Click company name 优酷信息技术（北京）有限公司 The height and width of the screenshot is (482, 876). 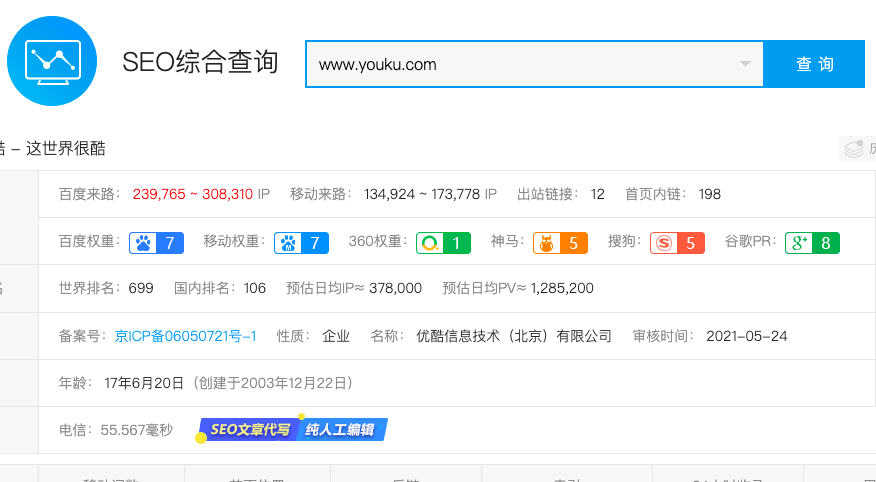point(514,336)
